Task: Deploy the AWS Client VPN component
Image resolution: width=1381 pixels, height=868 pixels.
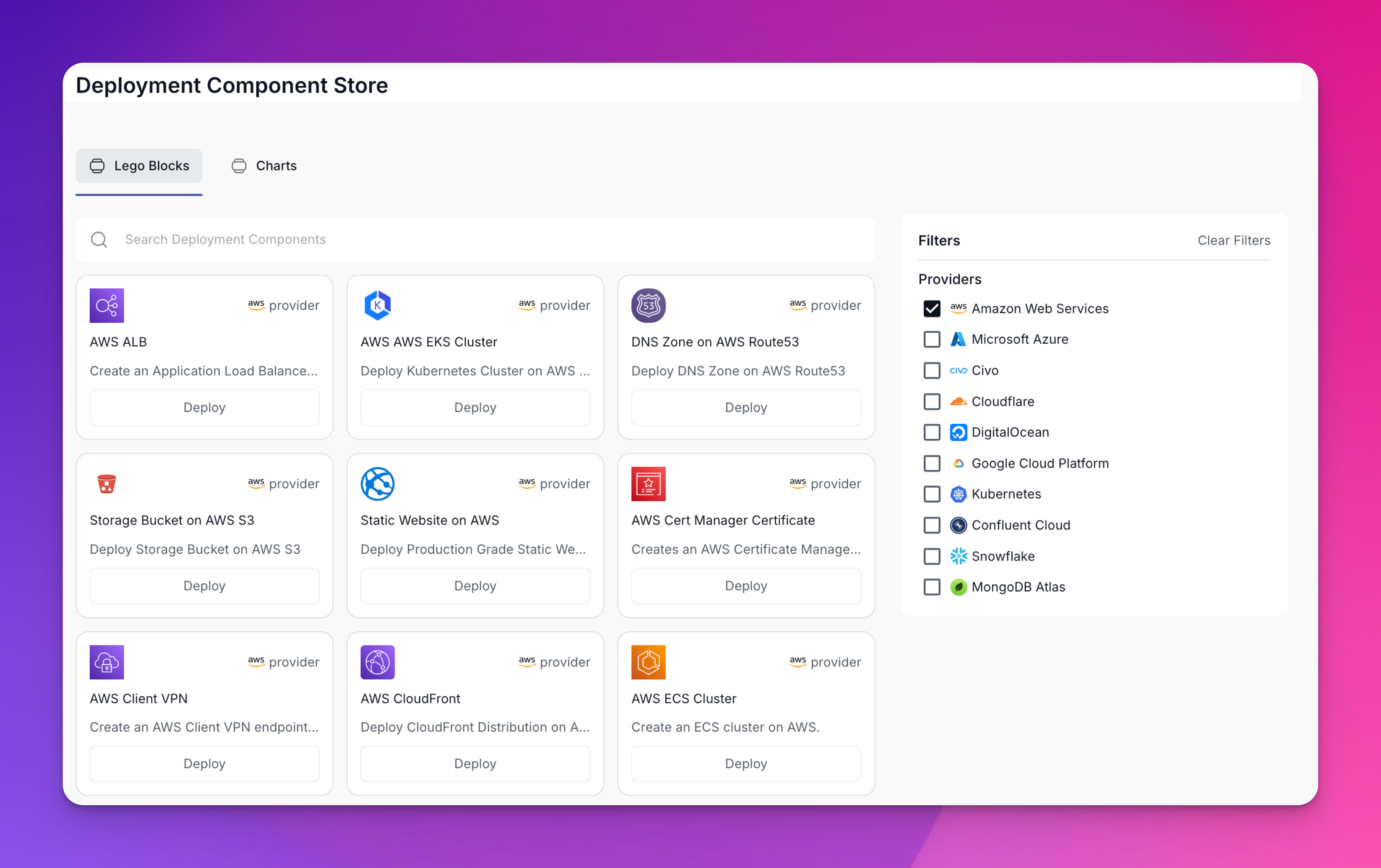Action: [204, 764]
